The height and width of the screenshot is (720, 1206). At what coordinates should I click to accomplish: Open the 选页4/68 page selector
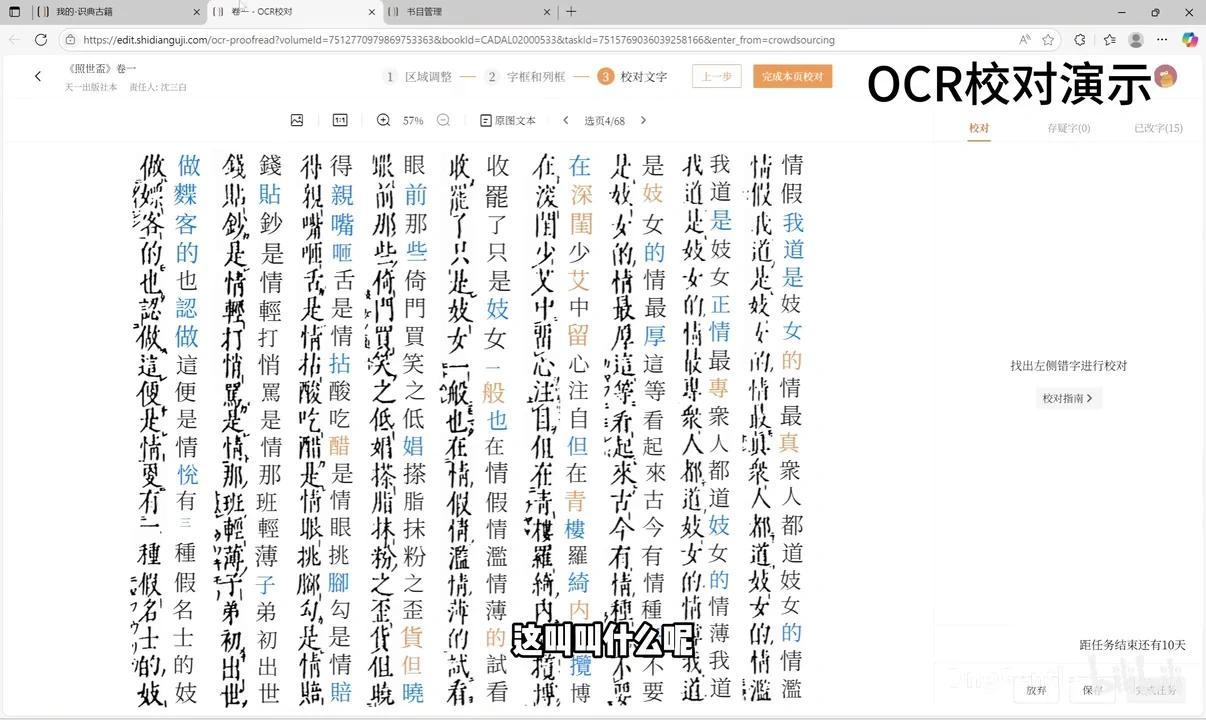[x=604, y=120]
